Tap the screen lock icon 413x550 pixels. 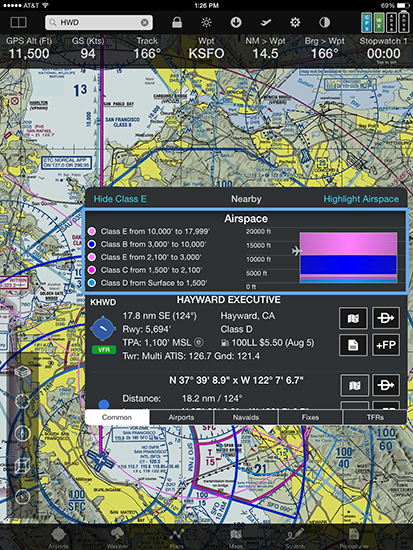[x=177, y=22]
